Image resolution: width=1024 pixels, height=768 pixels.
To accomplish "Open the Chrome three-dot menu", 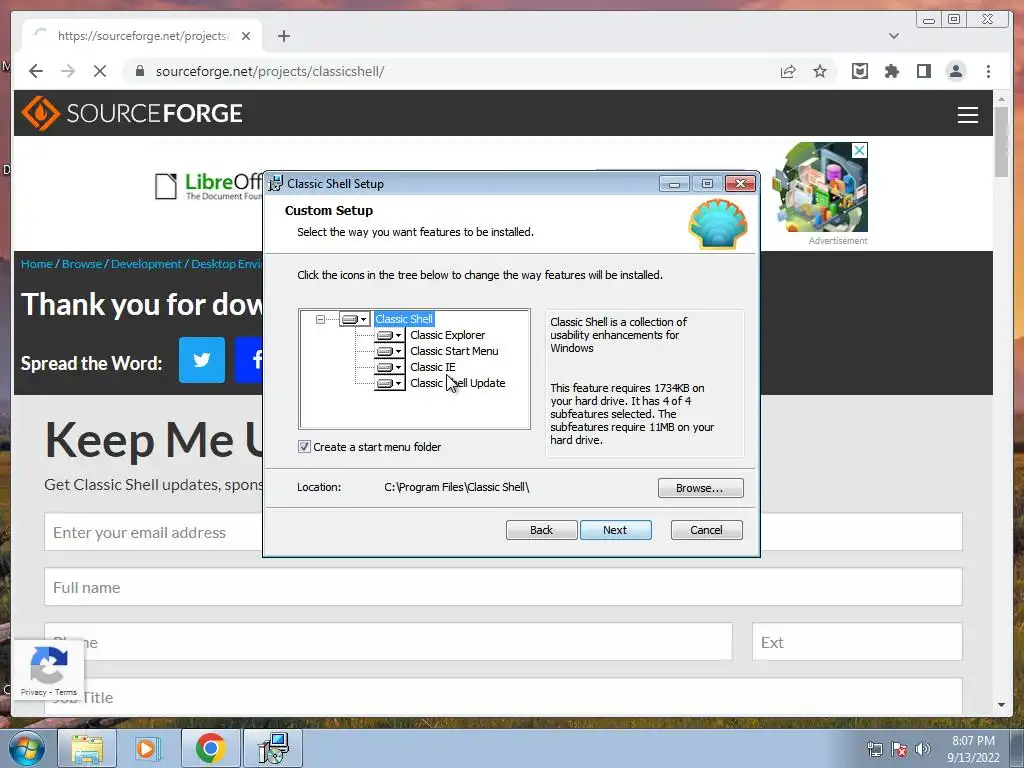I will [988, 71].
